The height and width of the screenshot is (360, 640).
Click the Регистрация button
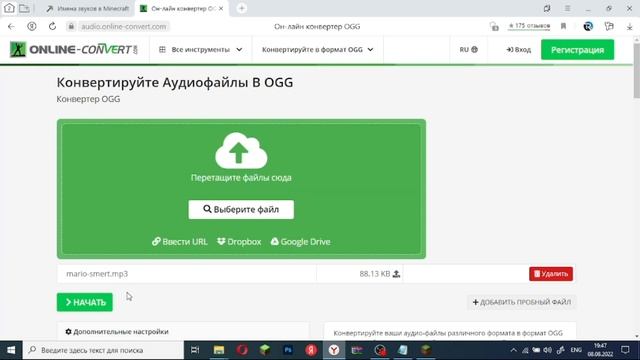(578, 50)
